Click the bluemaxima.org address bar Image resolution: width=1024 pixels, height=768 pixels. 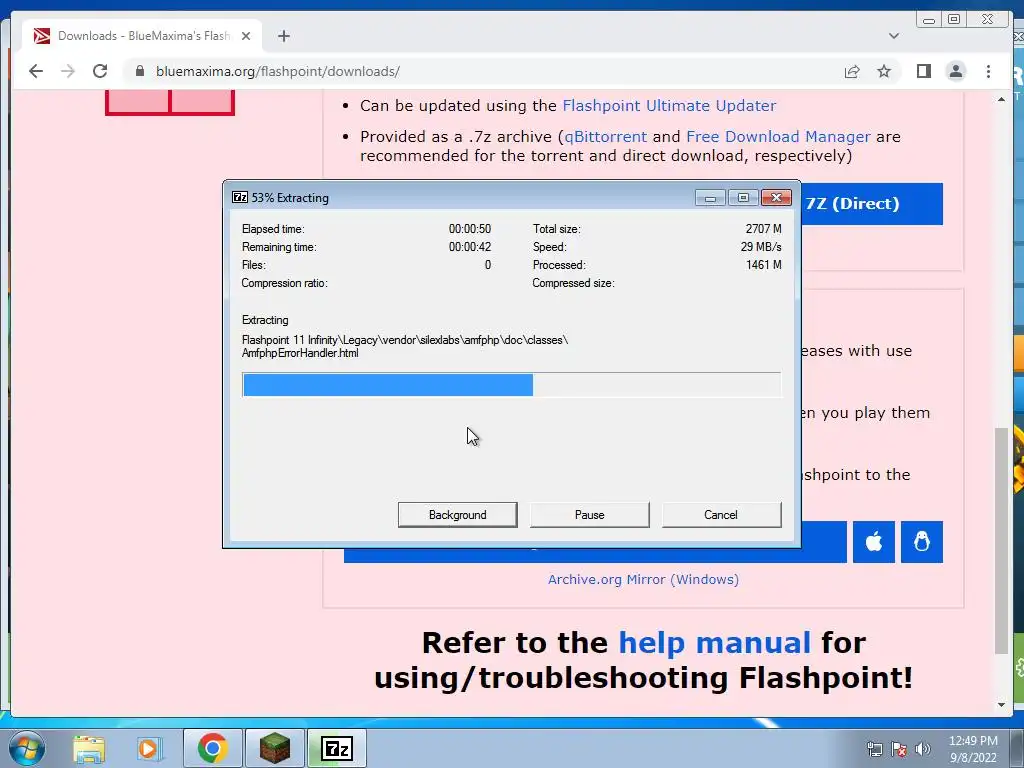point(483,71)
